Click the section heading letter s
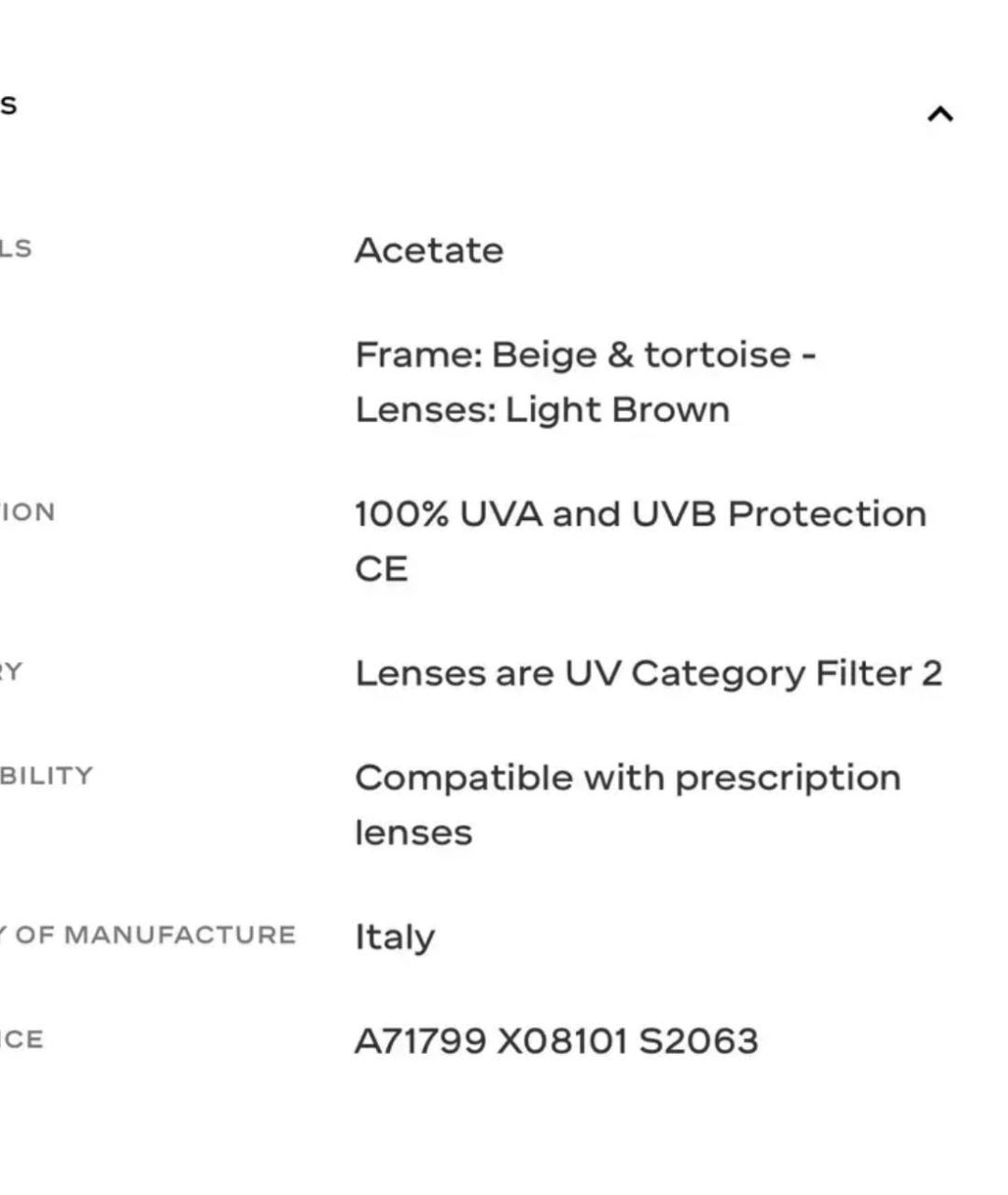 [x=8, y=104]
